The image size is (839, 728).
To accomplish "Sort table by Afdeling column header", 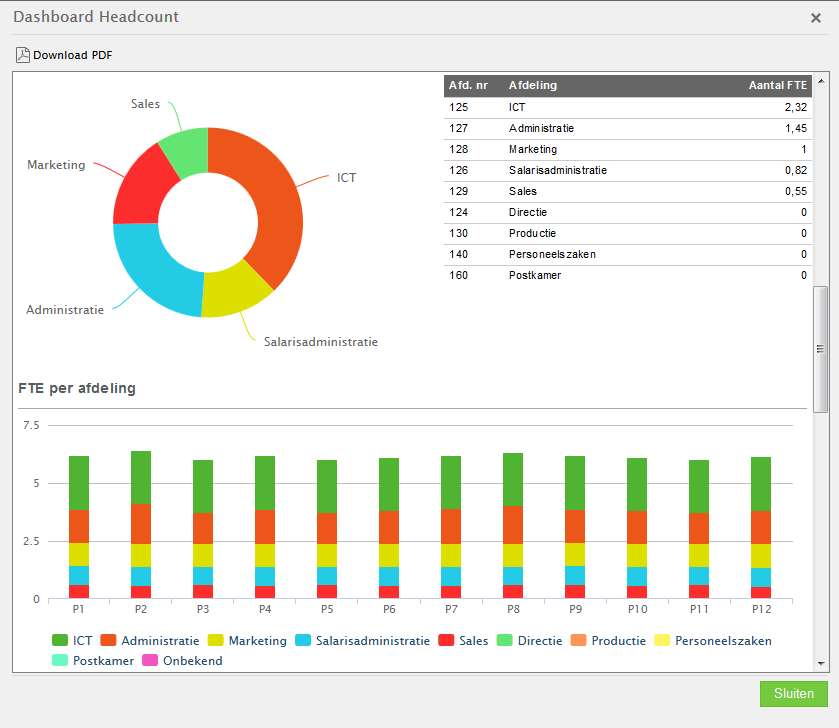I will pyautogui.click(x=533, y=86).
